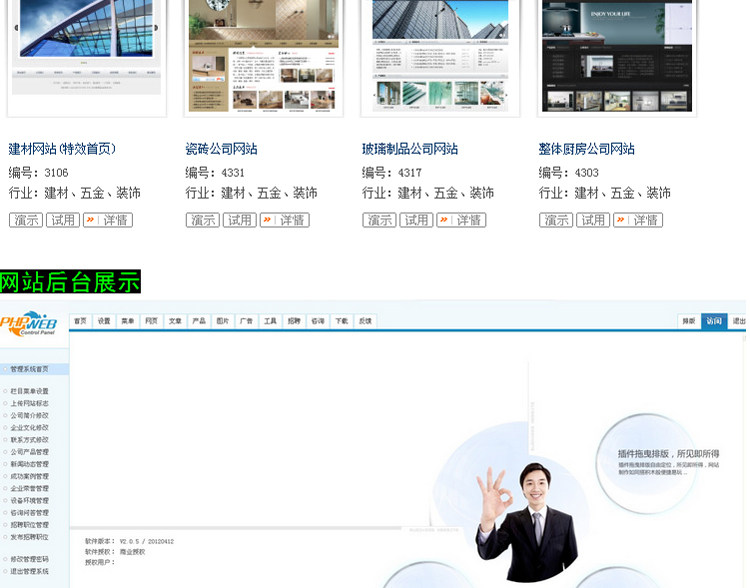Open 咨询问答管理 in the sidebar
This screenshot has width=750, height=588.
coord(29,512)
